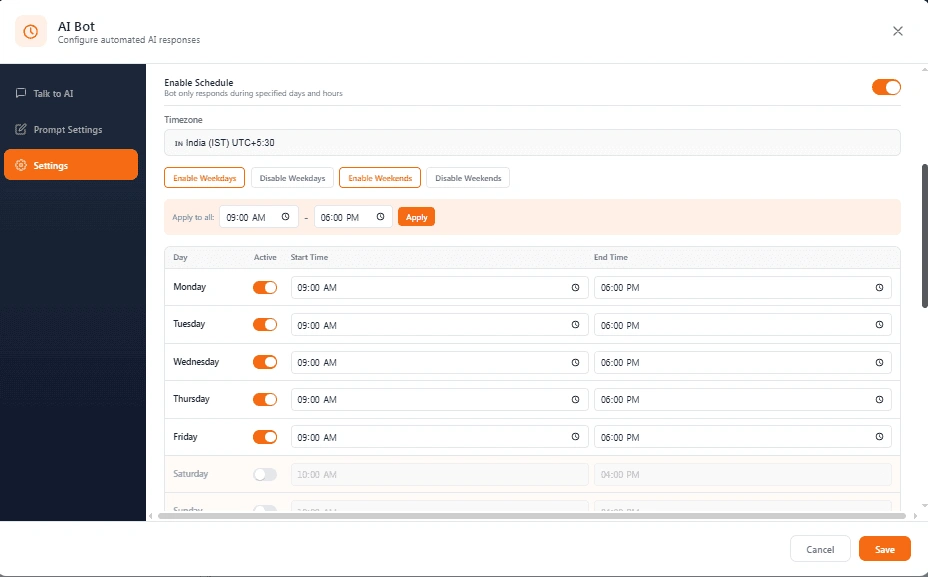
Task: Turn off the Enable Schedule toggle
Action: pos(885,87)
